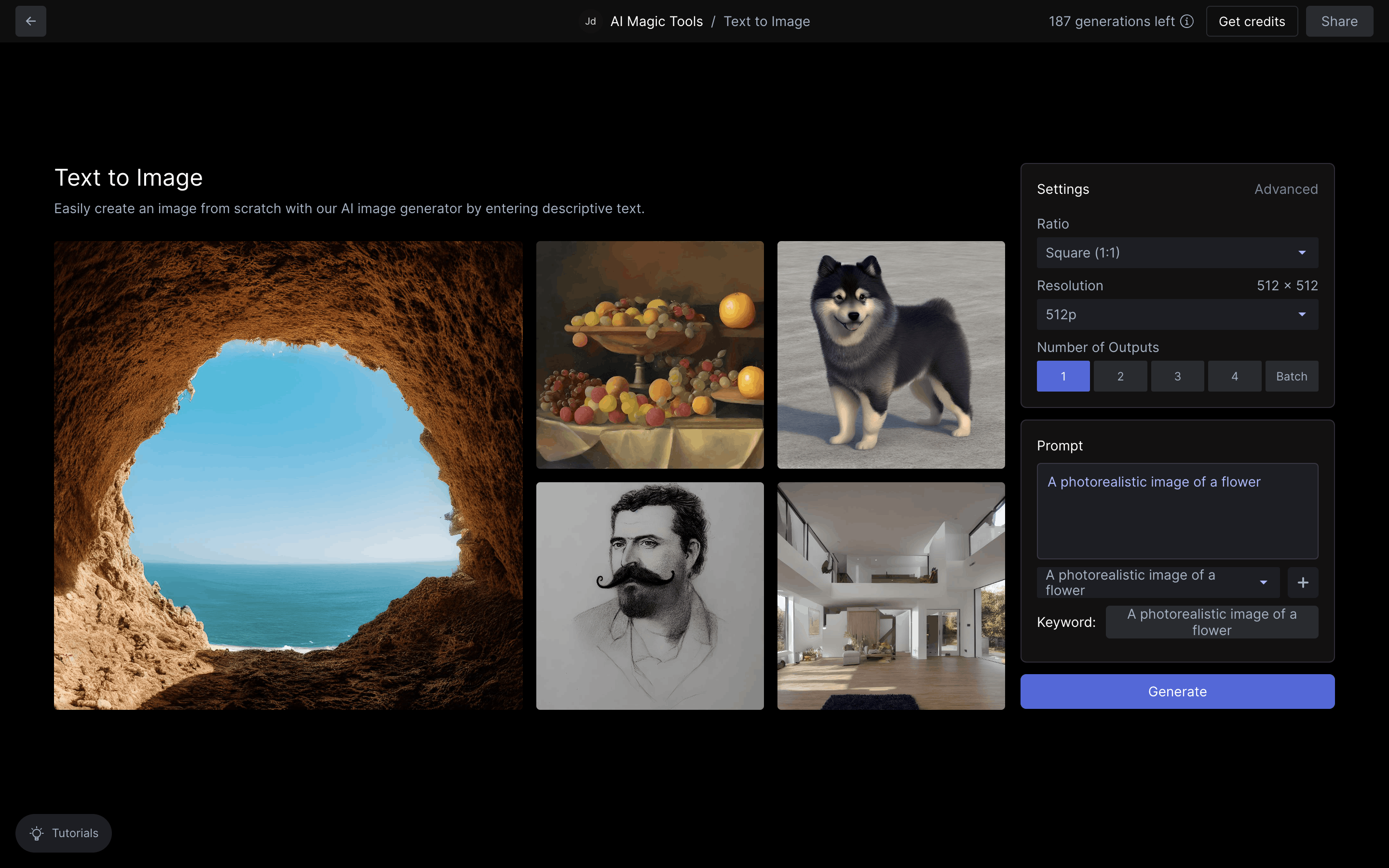Click the info icon beside generations left

pos(1187,21)
